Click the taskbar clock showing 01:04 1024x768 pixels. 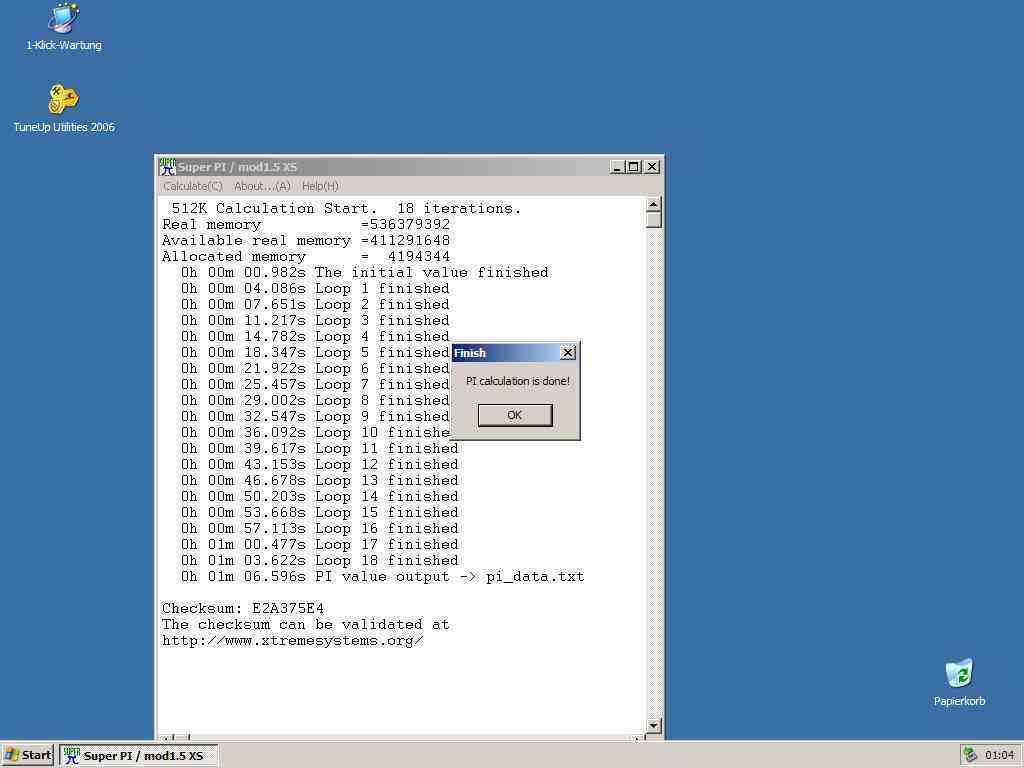point(999,755)
